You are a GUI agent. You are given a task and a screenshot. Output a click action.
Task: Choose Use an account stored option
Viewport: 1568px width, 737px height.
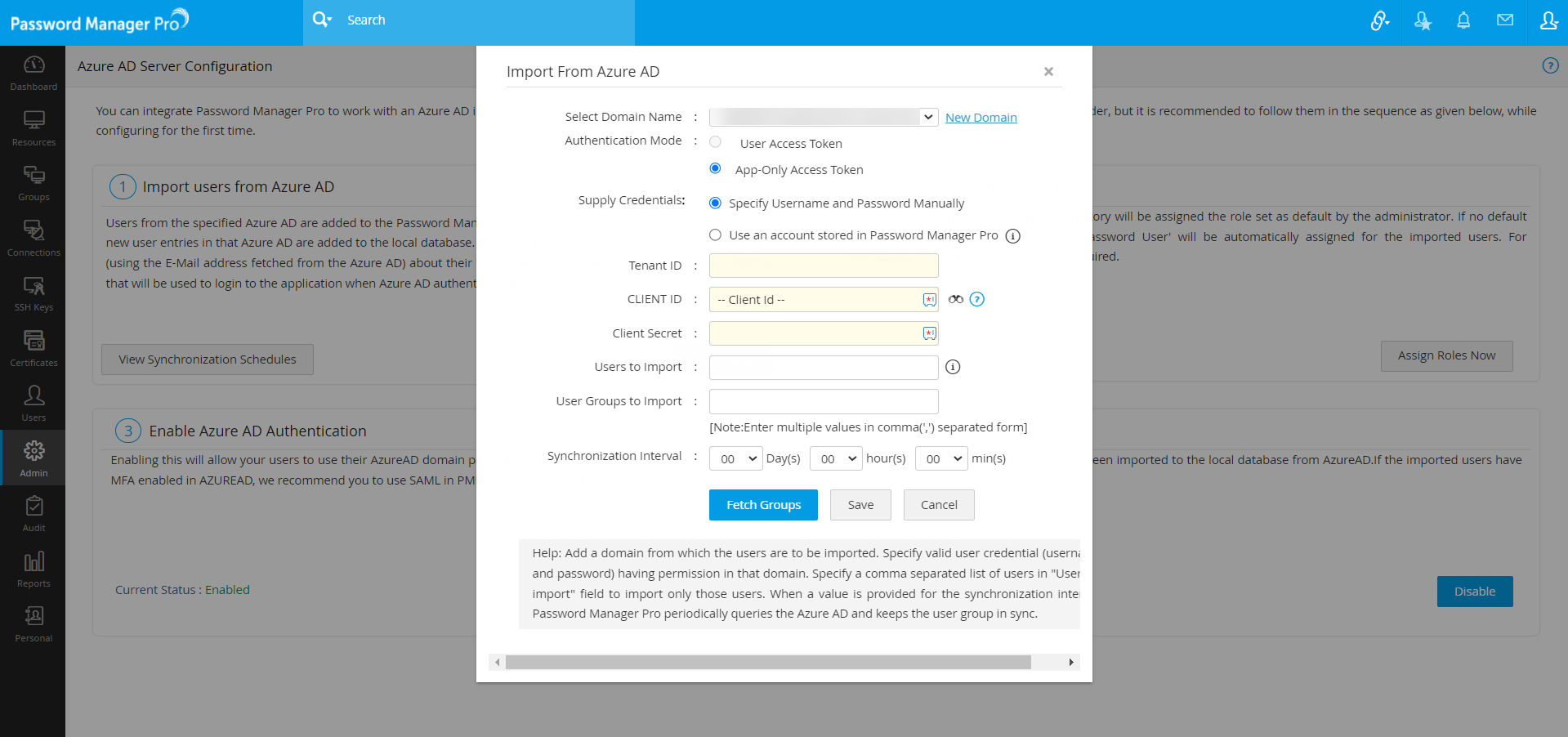click(715, 235)
